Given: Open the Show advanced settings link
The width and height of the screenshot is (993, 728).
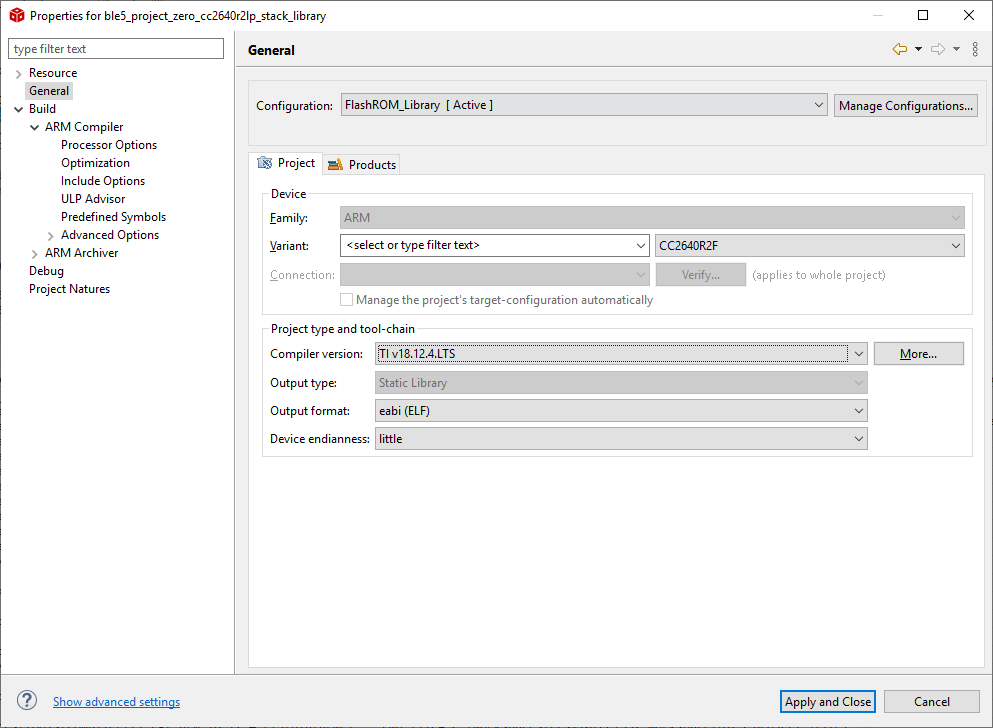Looking at the screenshot, I should click(116, 702).
